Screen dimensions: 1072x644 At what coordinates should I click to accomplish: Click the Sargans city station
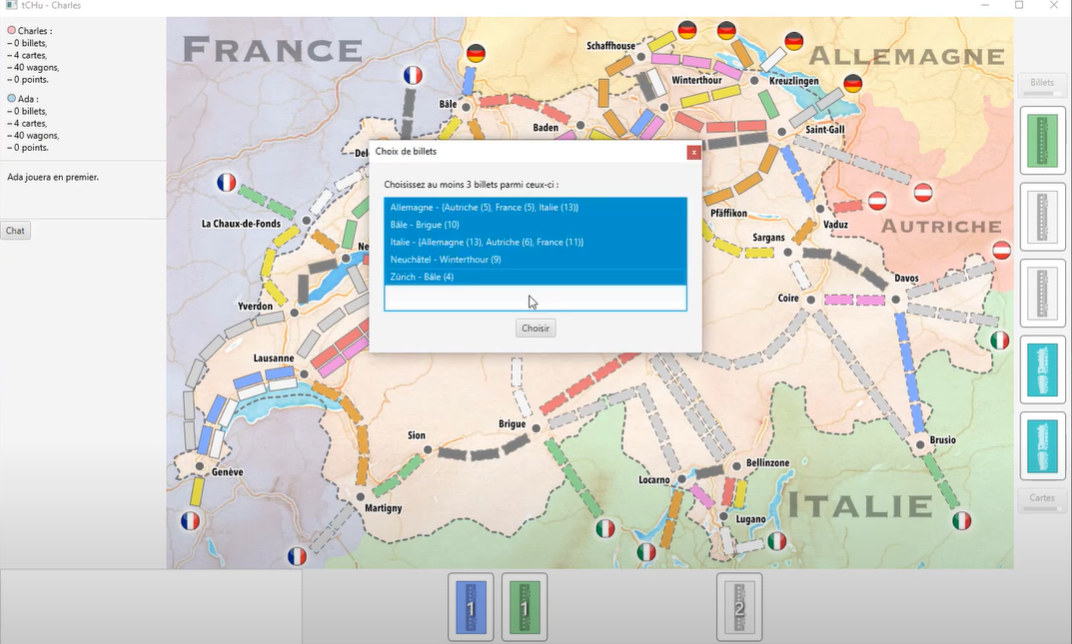788,252
